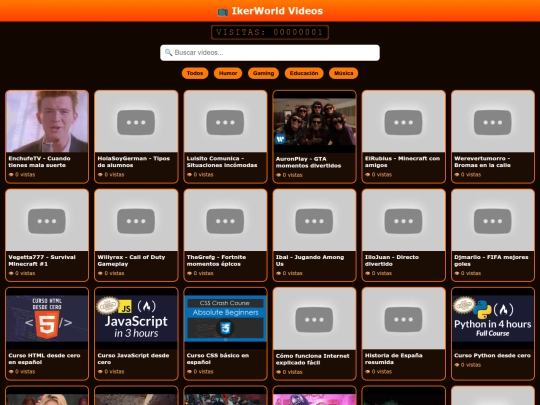Click the eye views icon under Vegetta777
The image size is (540, 405).
tap(11, 273)
